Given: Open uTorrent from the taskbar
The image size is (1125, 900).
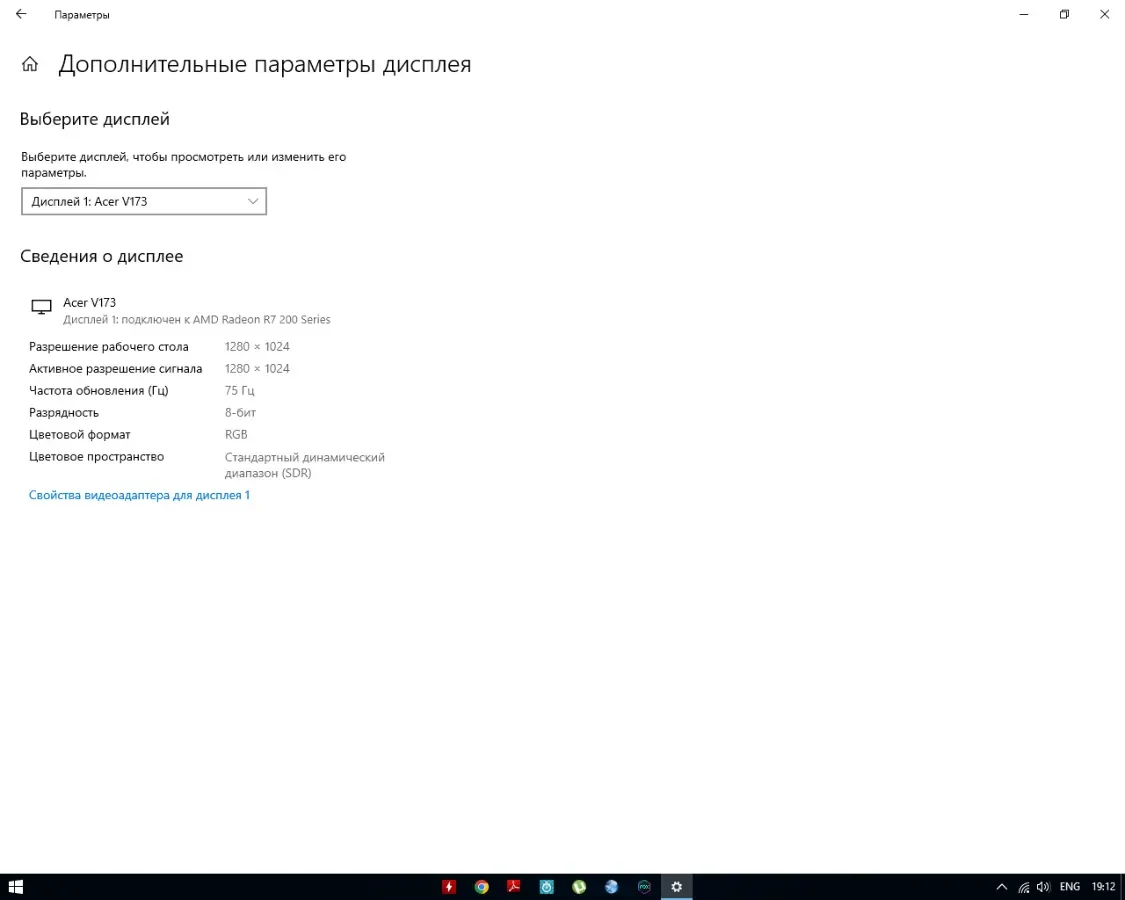Looking at the screenshot, I should coord(579,887).
